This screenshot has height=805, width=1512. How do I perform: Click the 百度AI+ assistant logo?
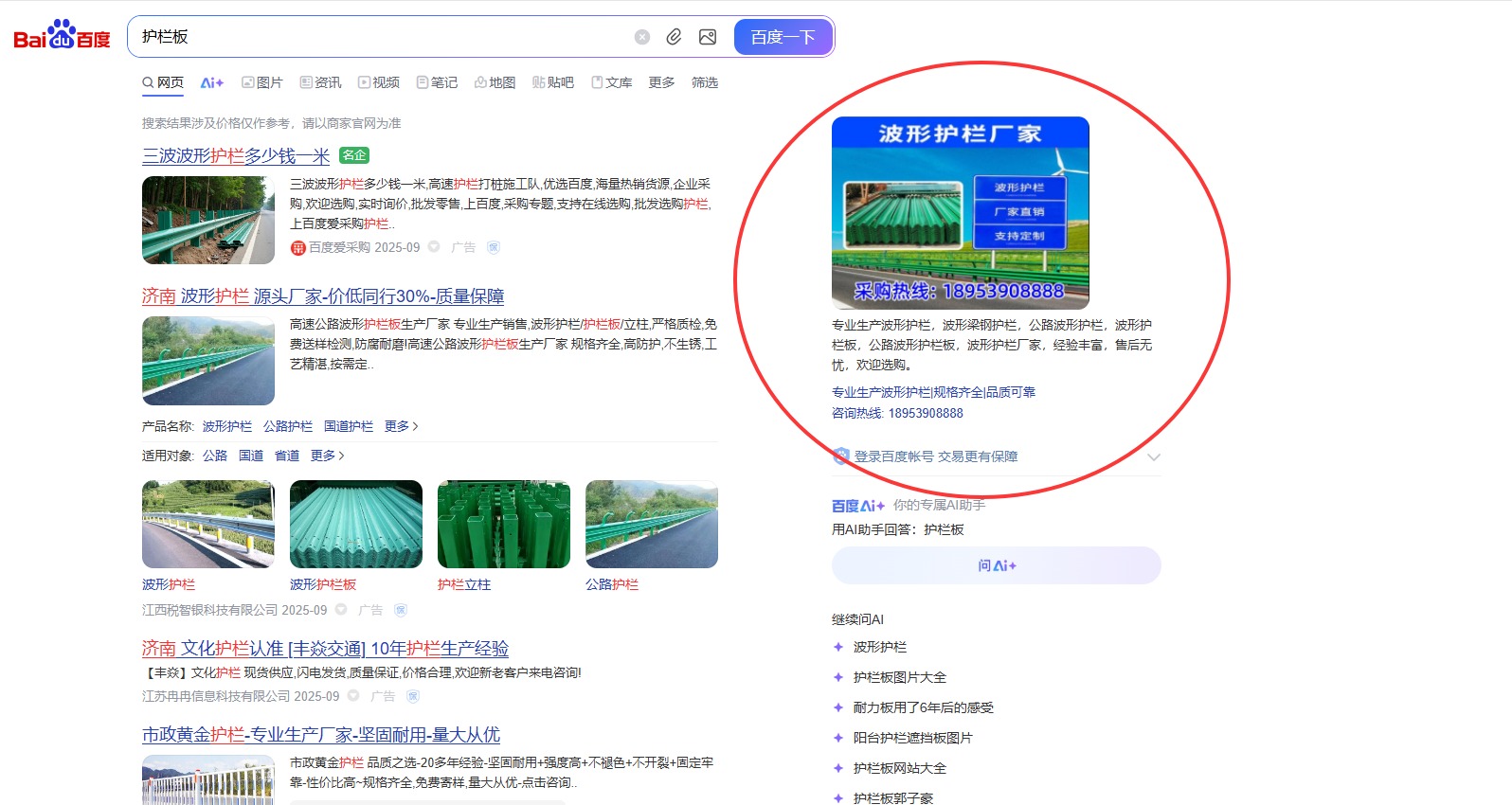(857, 506)
